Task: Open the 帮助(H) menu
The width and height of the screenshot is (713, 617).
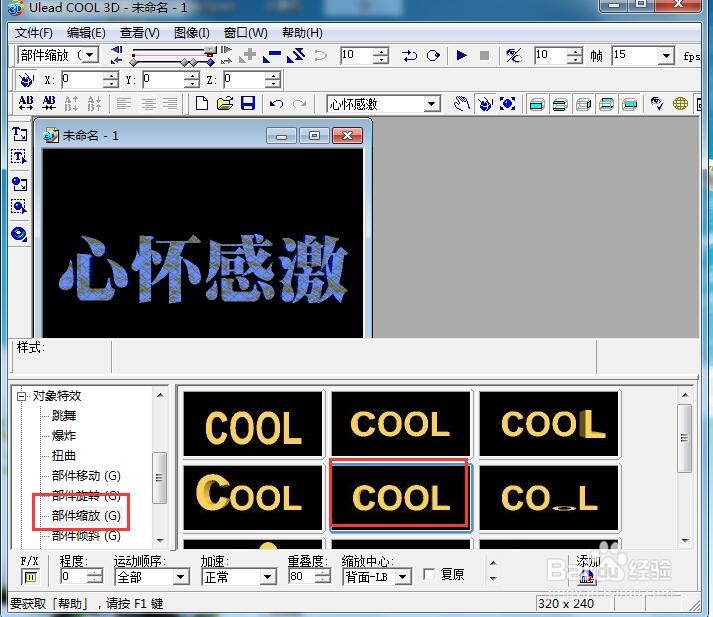Action: click(x=302, y=33)
